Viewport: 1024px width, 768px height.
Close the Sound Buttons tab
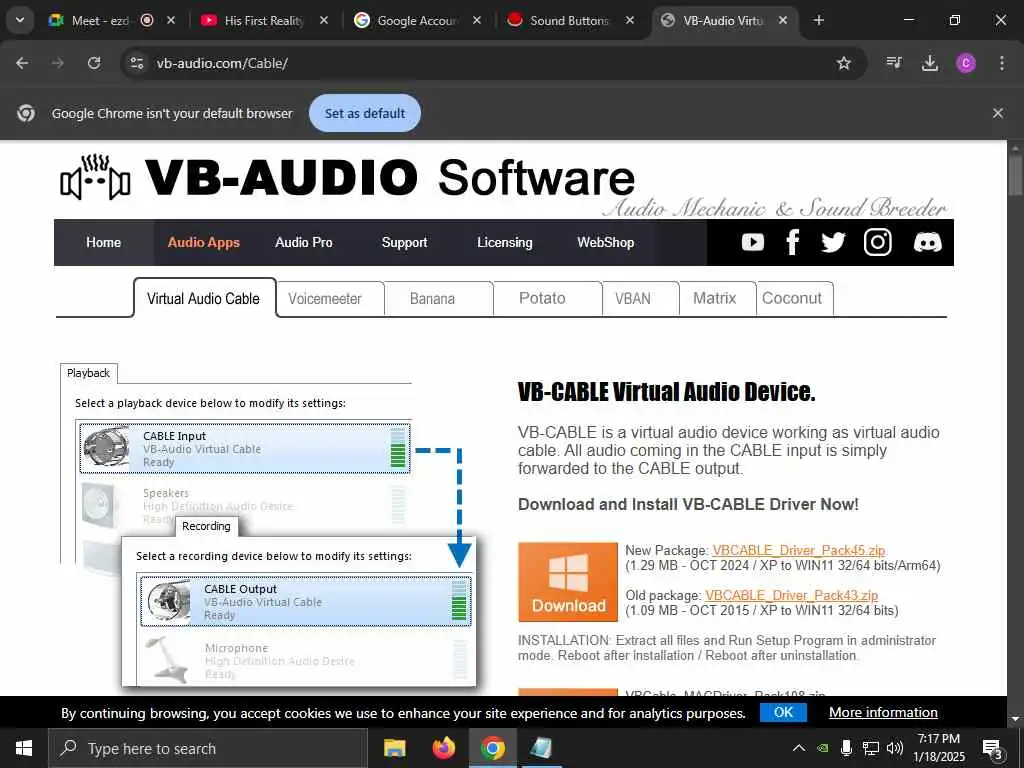click(x=630, y=20)
